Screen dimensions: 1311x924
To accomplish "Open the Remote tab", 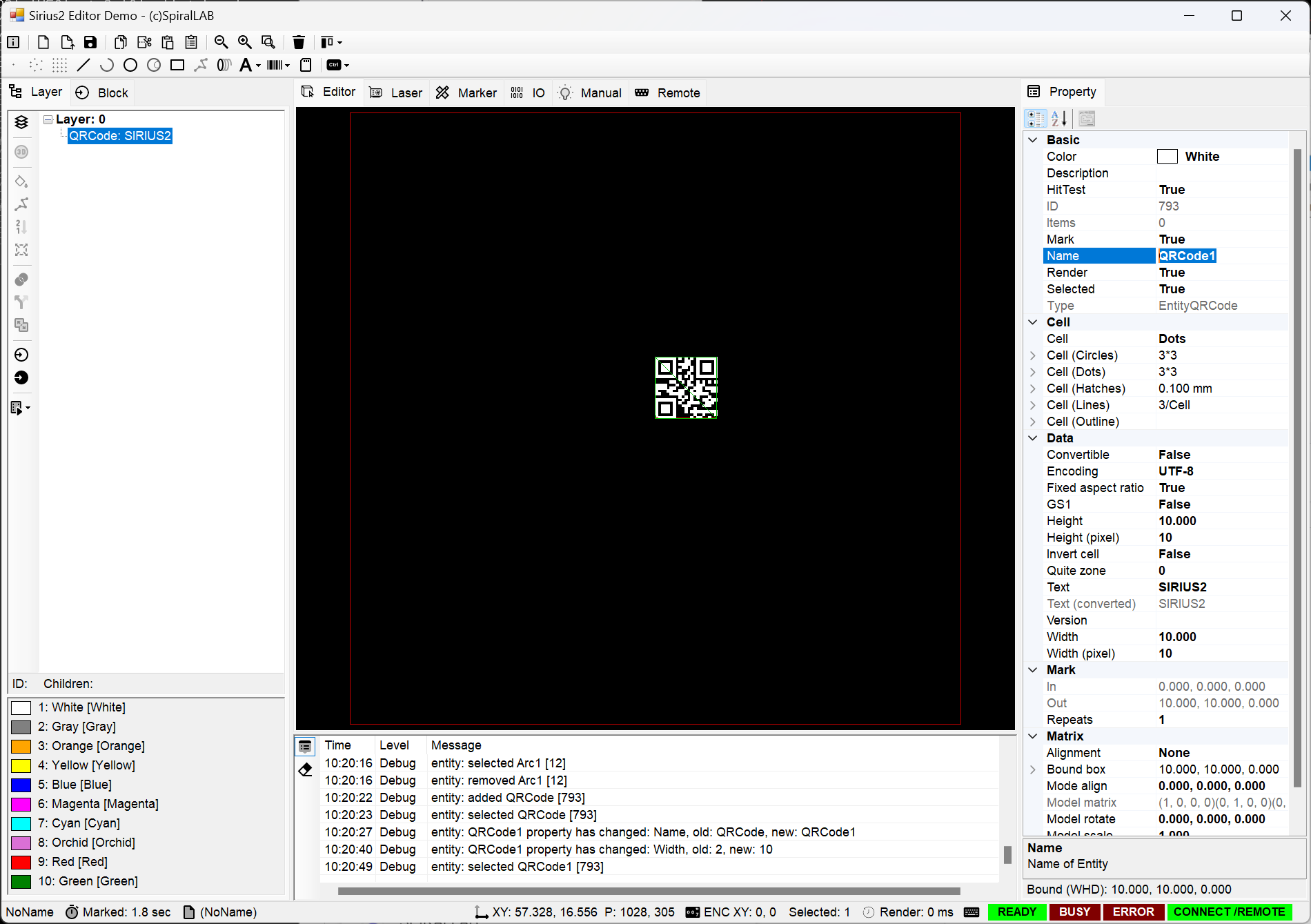I will tap(667, 92).
